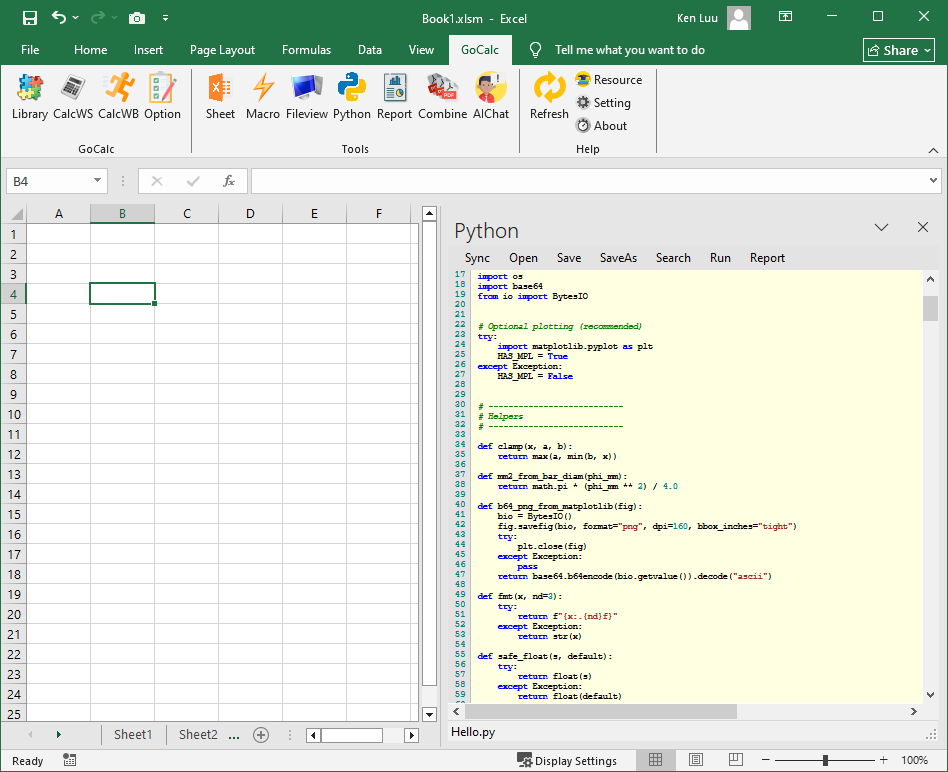Select column D header

click(250, 213)
